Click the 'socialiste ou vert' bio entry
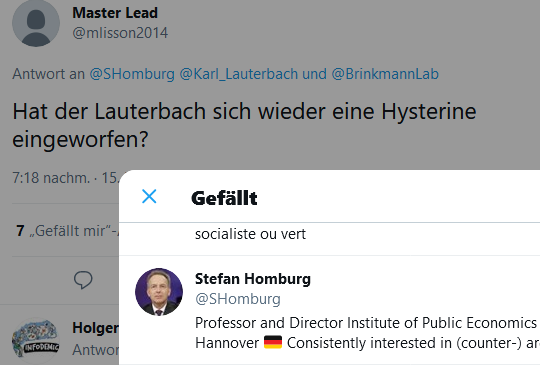The image size is (540, 365). tap(250, 234)
